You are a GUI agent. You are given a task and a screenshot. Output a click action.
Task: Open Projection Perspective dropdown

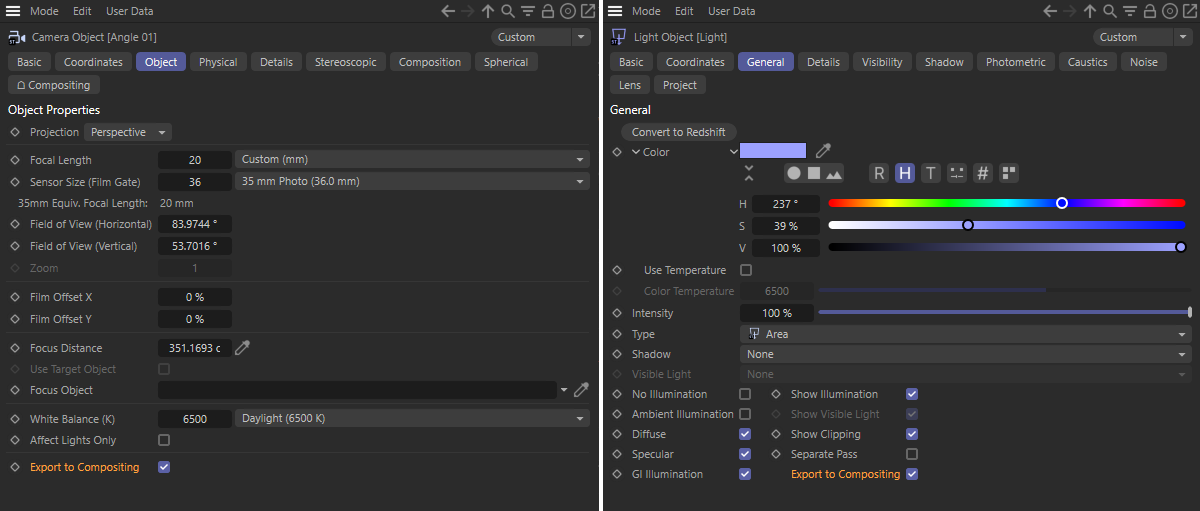click(128, 132)
